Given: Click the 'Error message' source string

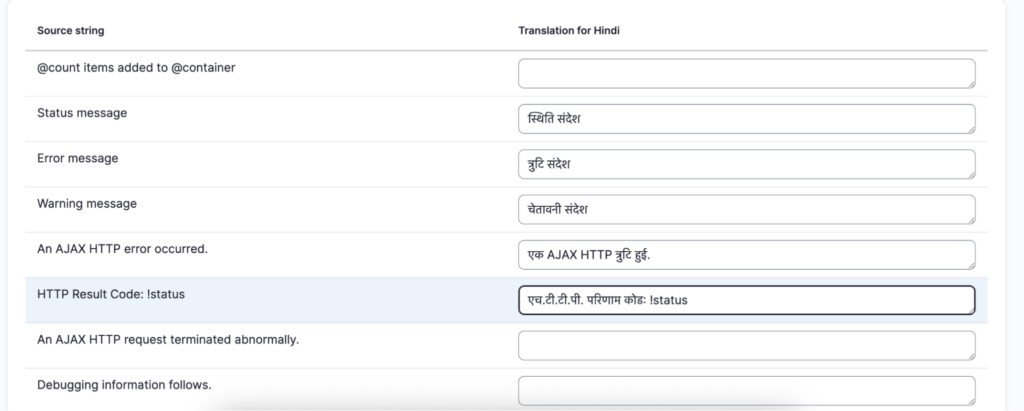Looking at the screenshot, I should 78,158.
